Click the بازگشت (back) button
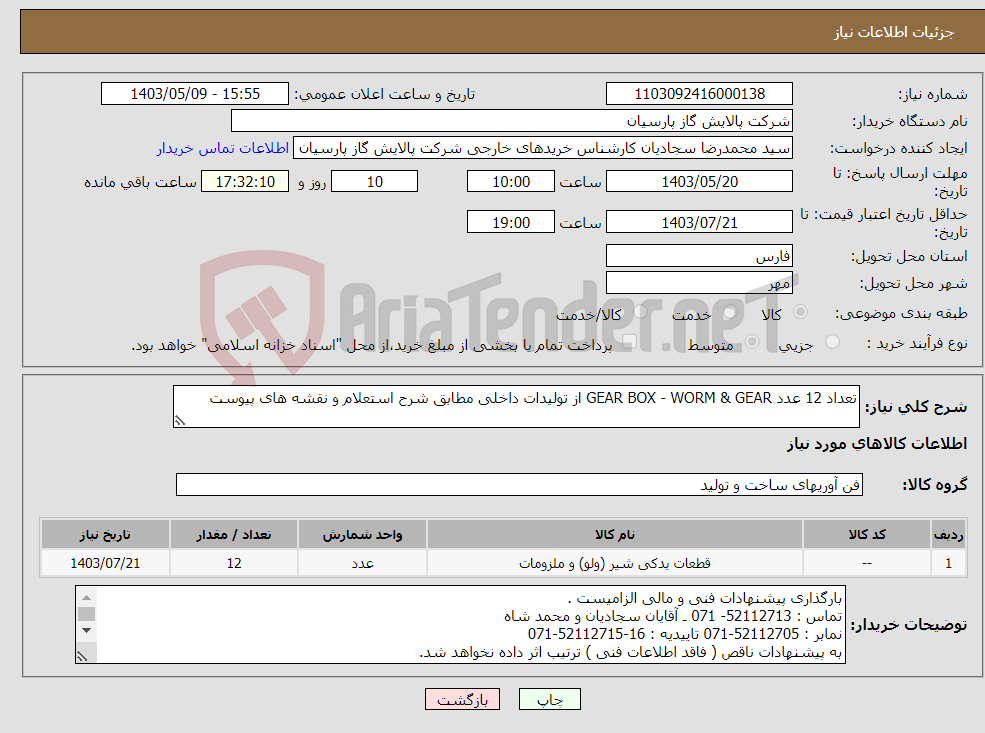Viewport: 985px width, 733px height. click(462, 699)
